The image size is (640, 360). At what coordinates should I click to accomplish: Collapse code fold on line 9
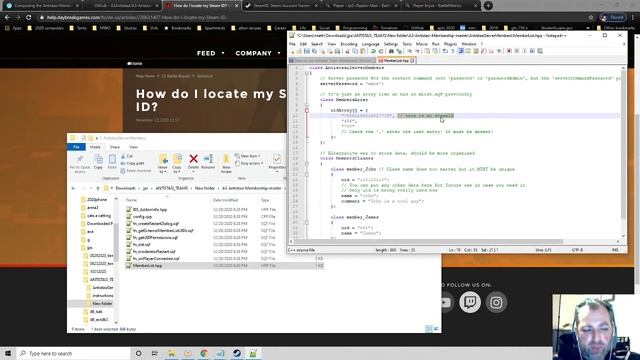[307, 110]
